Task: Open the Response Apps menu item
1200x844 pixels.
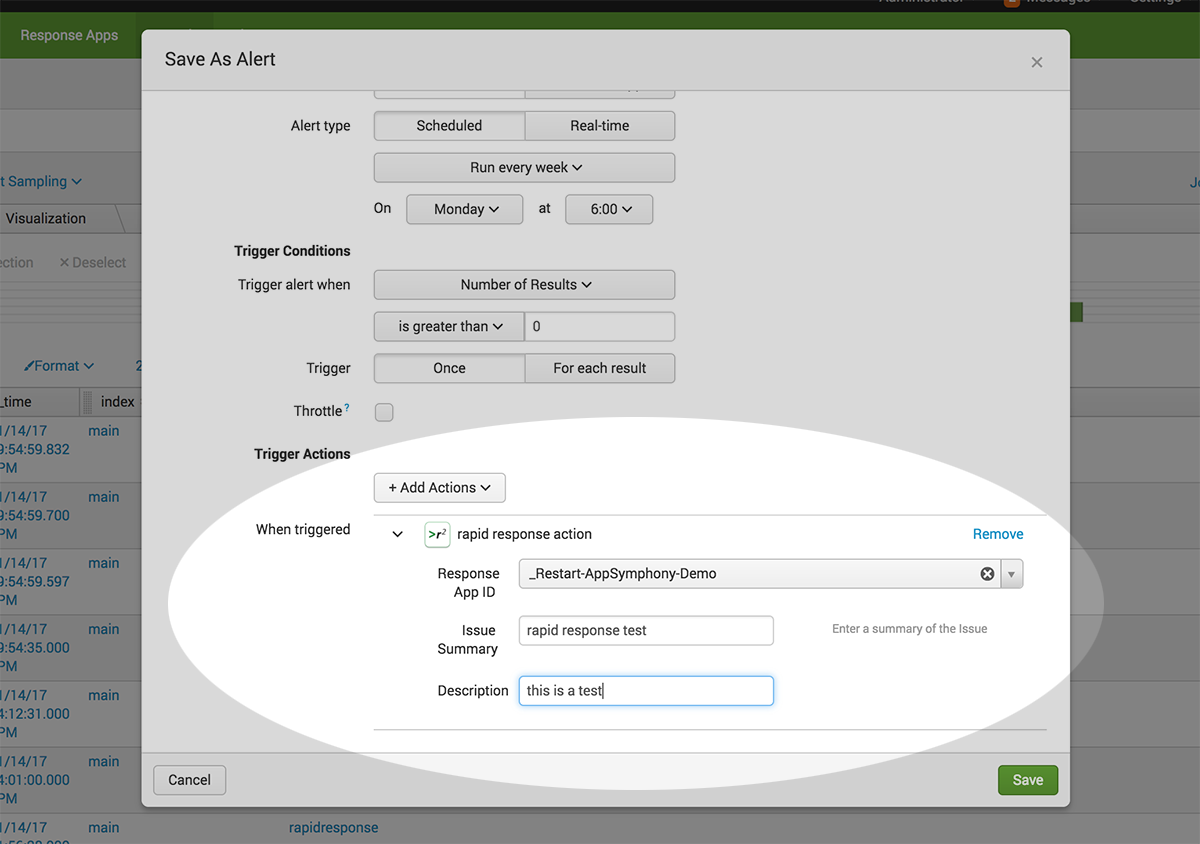Action: tap(69, 35)
